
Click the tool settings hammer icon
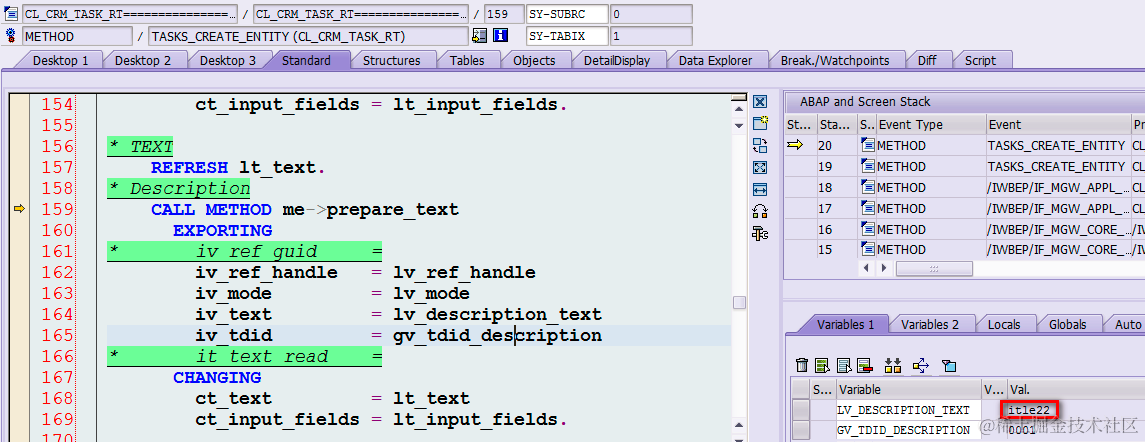pyautogui.click(x=760, y=234)
